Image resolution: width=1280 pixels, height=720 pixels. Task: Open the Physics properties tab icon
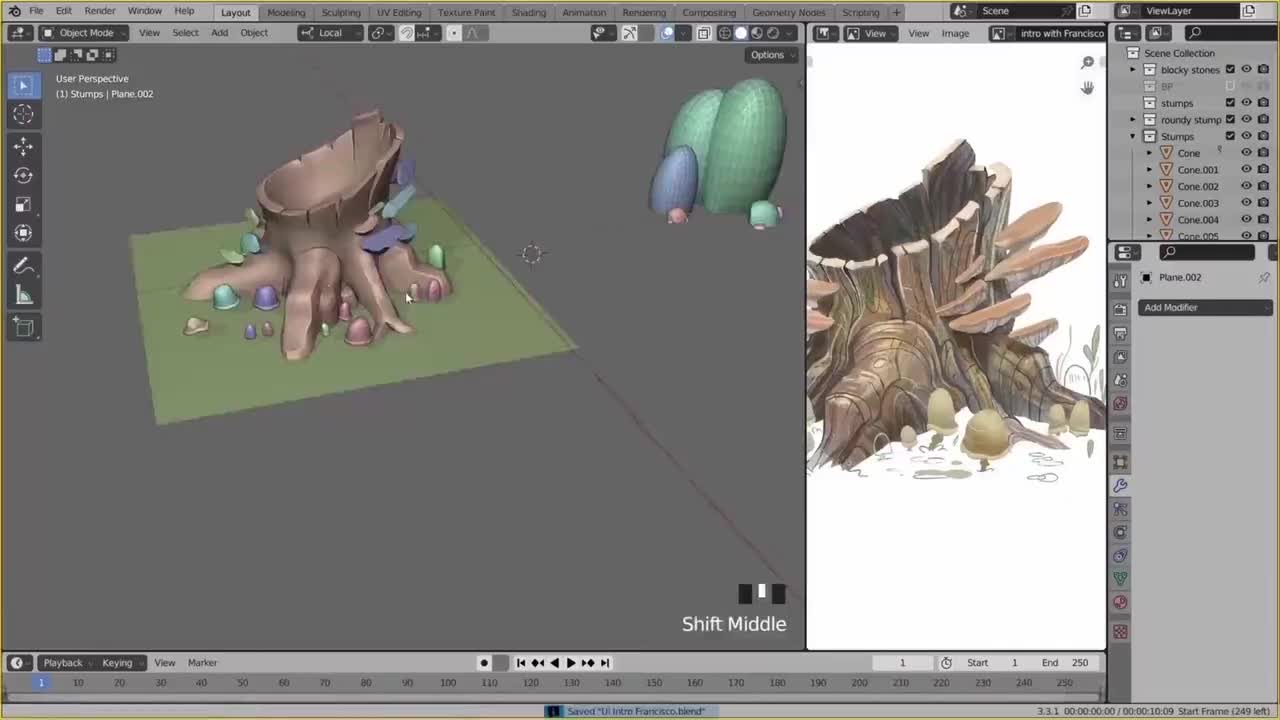(1120, 532)
